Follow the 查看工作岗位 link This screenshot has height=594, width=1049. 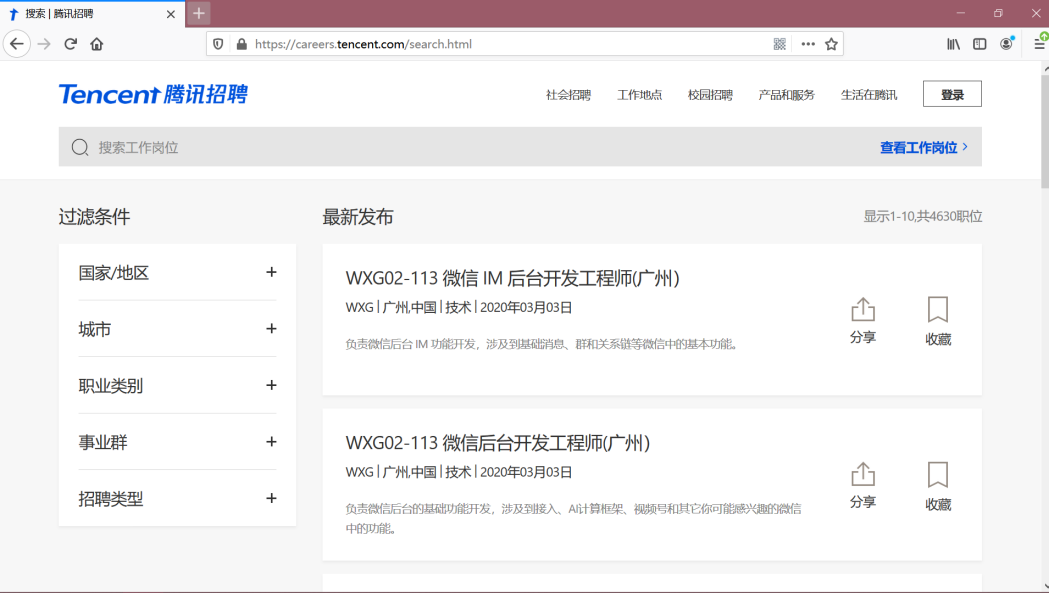(921, 146)
